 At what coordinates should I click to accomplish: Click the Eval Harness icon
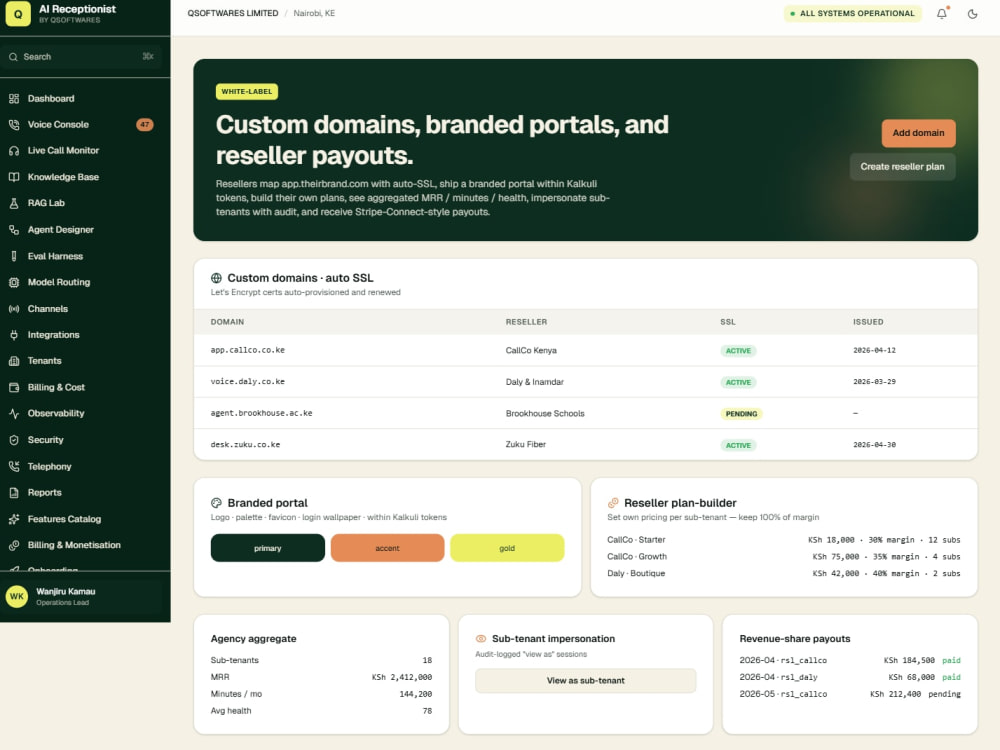tap(14, 256)
